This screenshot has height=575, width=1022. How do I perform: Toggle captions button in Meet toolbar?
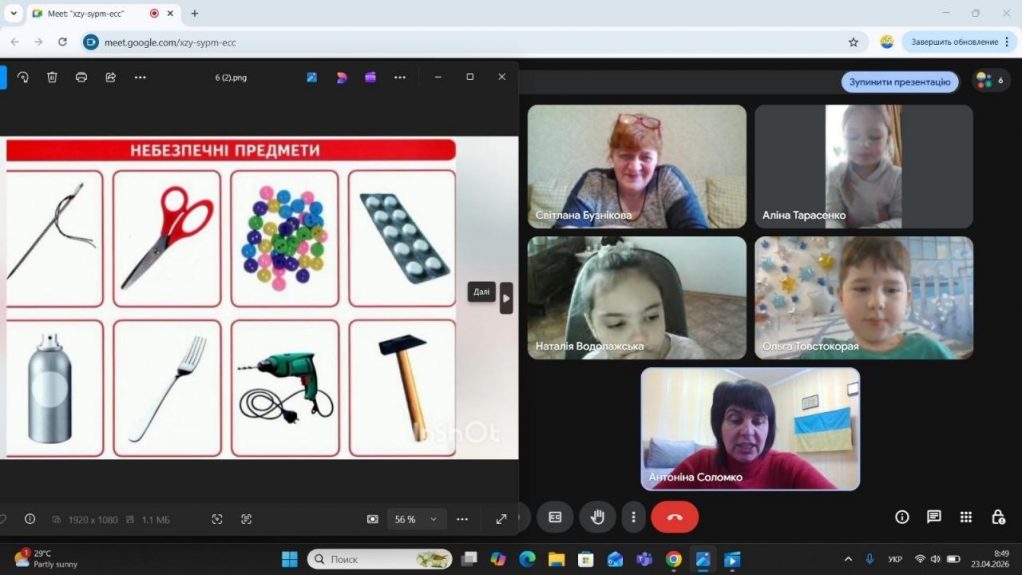[555, 517]
